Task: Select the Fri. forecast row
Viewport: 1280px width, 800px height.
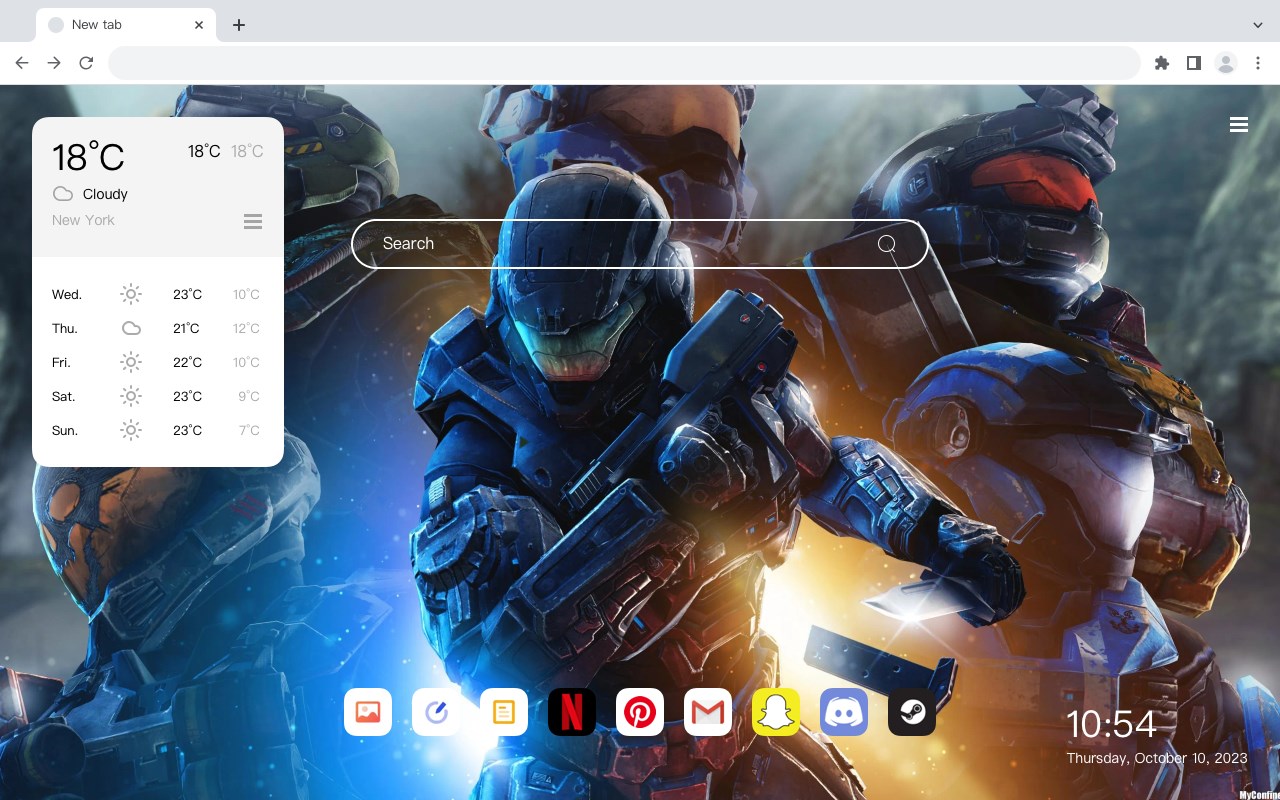Action: (158, 362)
